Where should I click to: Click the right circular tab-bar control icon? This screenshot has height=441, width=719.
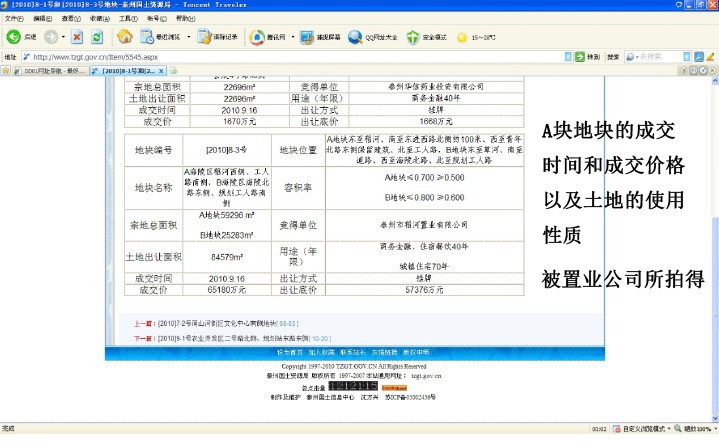click(x=703, y=71)
